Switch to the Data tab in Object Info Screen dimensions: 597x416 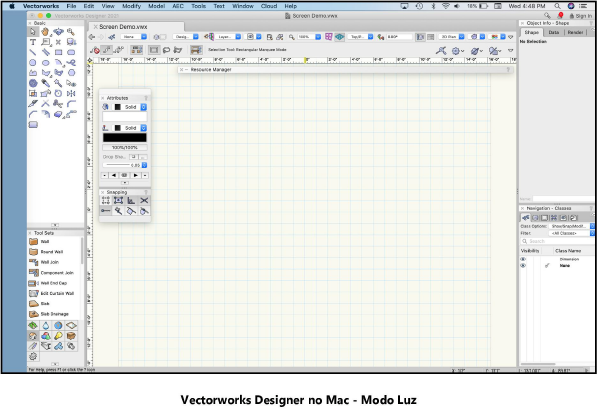(x=554, y=32)
